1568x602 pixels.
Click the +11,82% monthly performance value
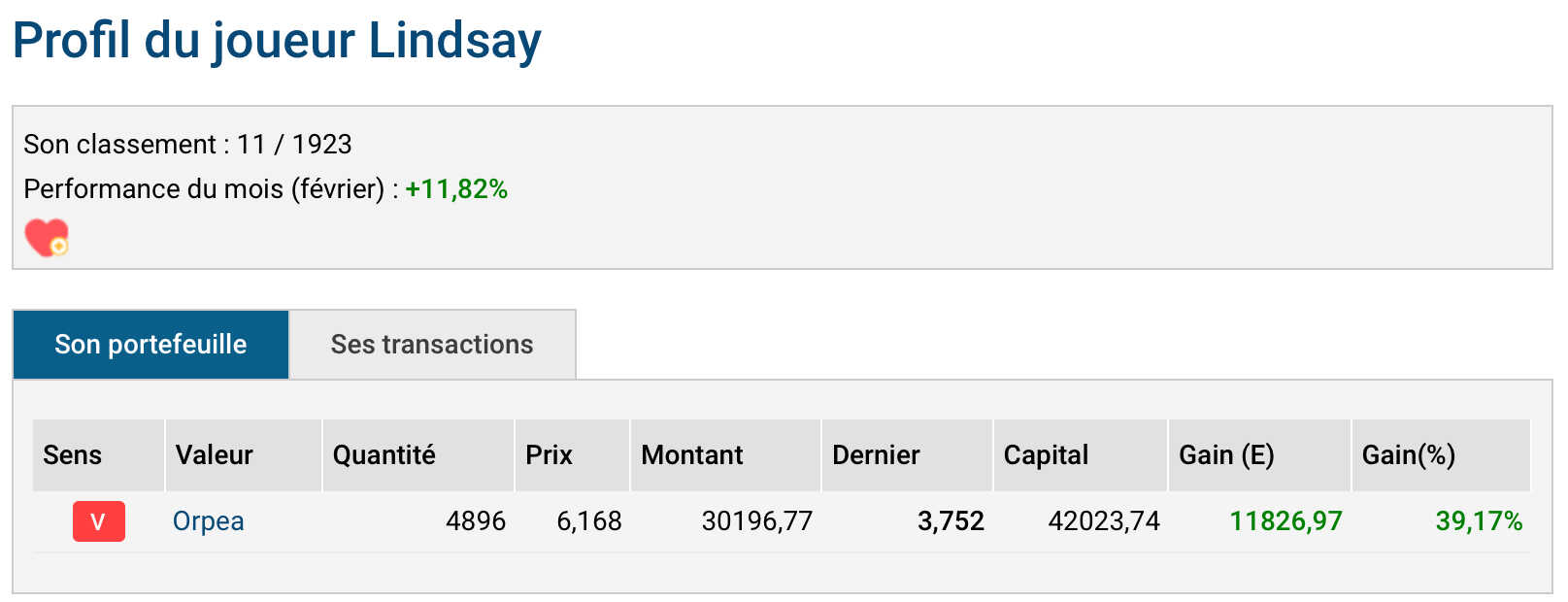pyautogui.click(x=456, y=188)
